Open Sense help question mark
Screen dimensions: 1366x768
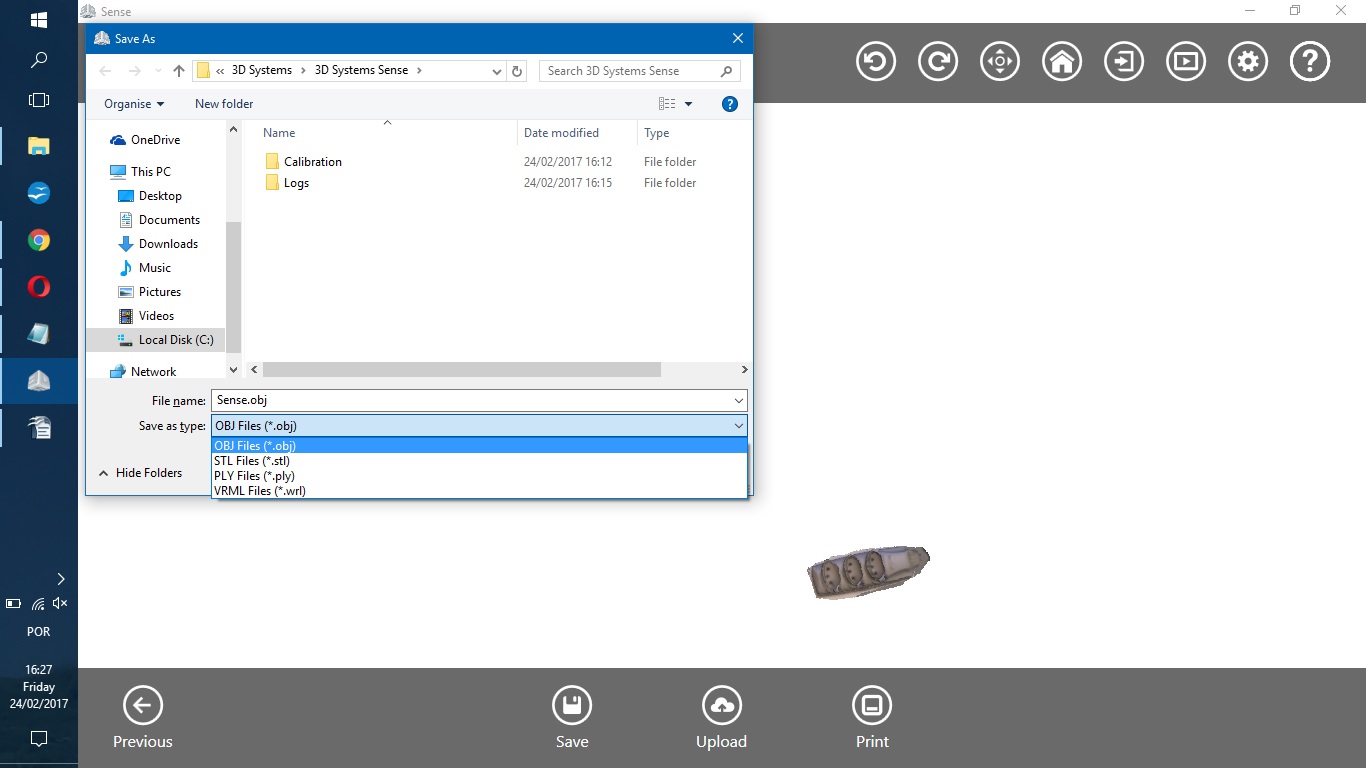(1309, 62)
